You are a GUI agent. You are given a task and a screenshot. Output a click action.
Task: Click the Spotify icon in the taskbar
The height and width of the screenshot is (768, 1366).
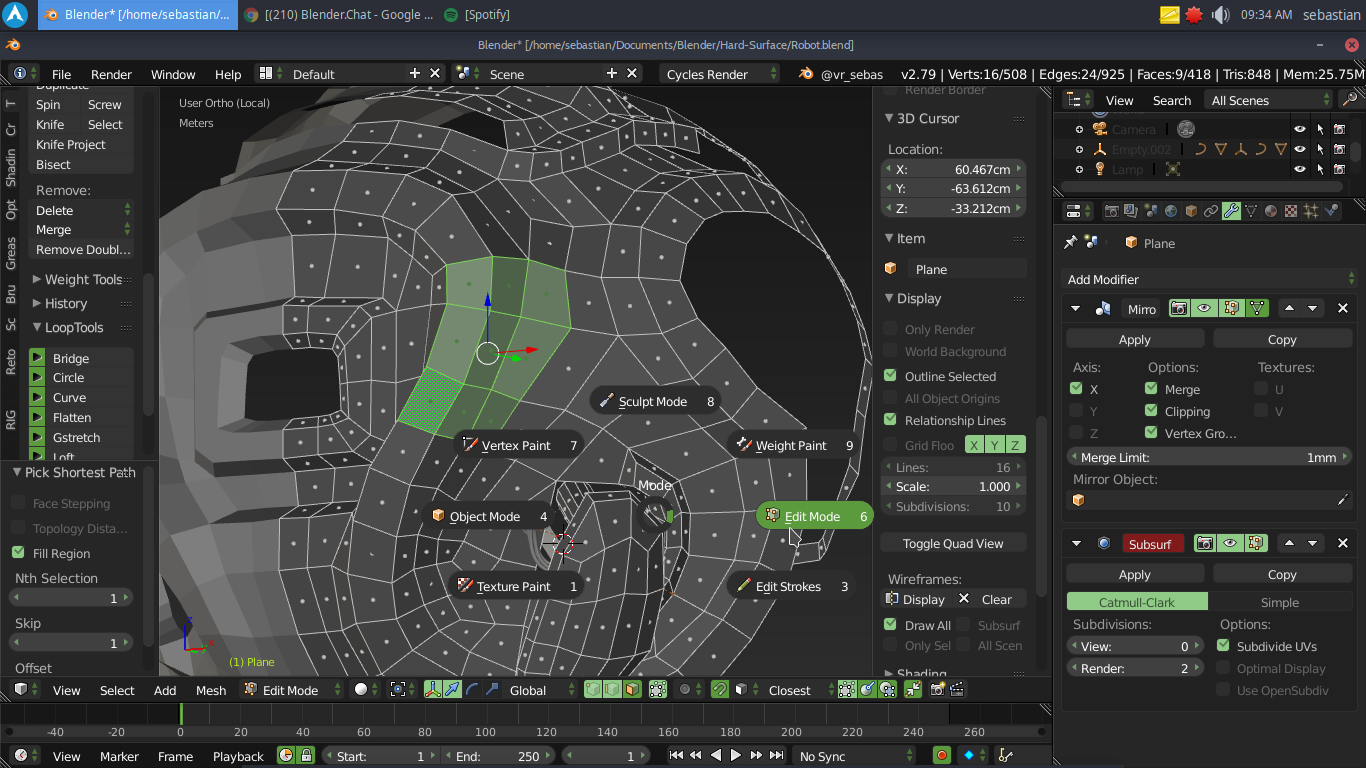450,15
